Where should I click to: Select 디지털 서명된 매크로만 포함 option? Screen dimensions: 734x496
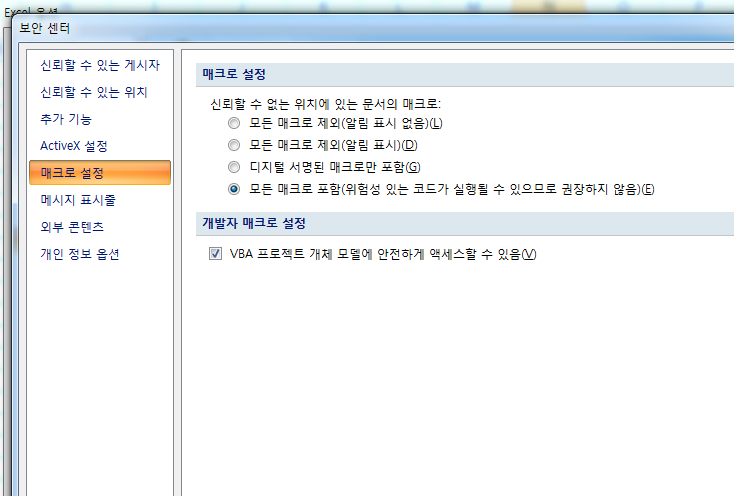pyautogui.click(x=234, y=166)
